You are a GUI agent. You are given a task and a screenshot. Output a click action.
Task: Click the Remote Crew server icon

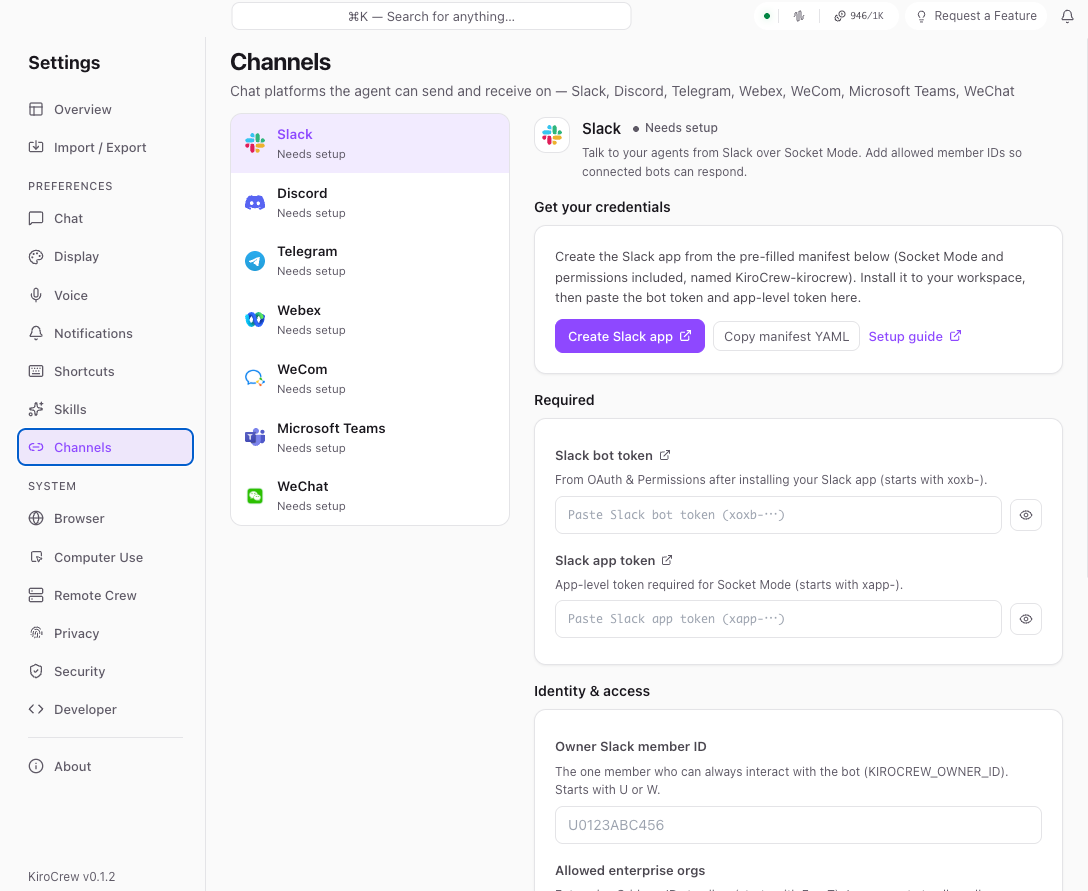click(x=36, y=595)
